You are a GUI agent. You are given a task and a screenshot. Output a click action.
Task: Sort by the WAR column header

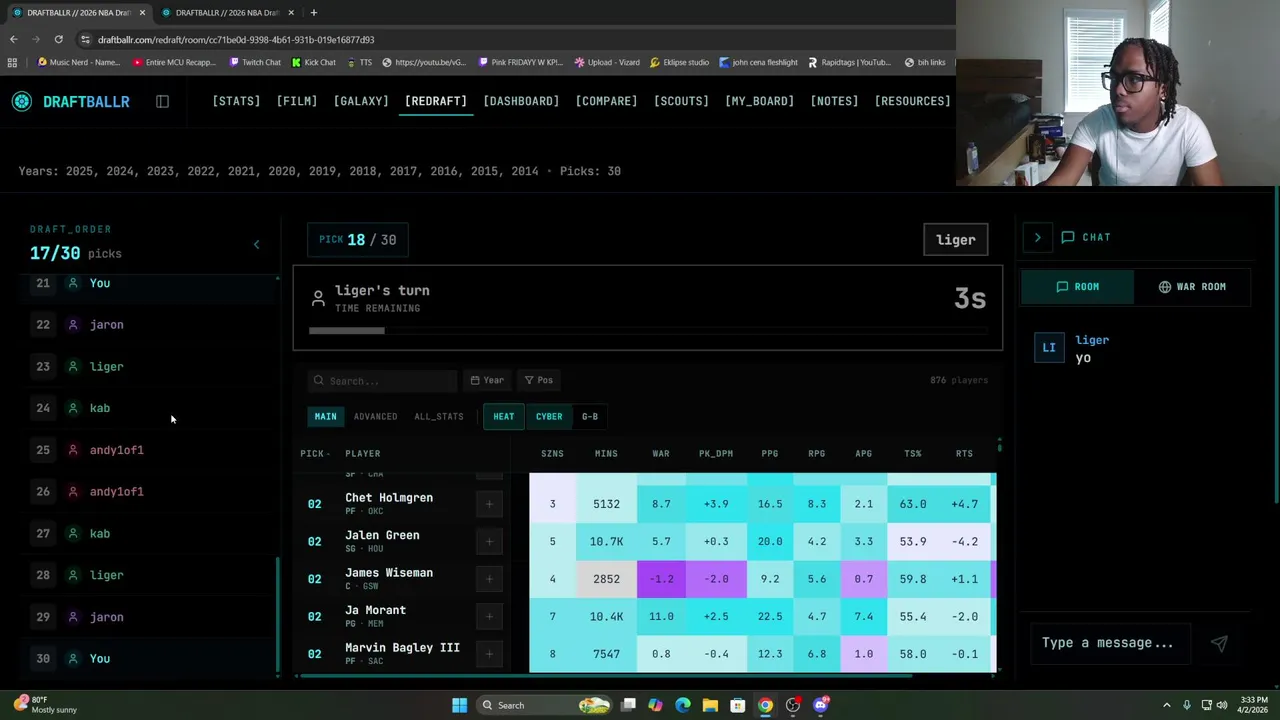click(x=661, y=454)
